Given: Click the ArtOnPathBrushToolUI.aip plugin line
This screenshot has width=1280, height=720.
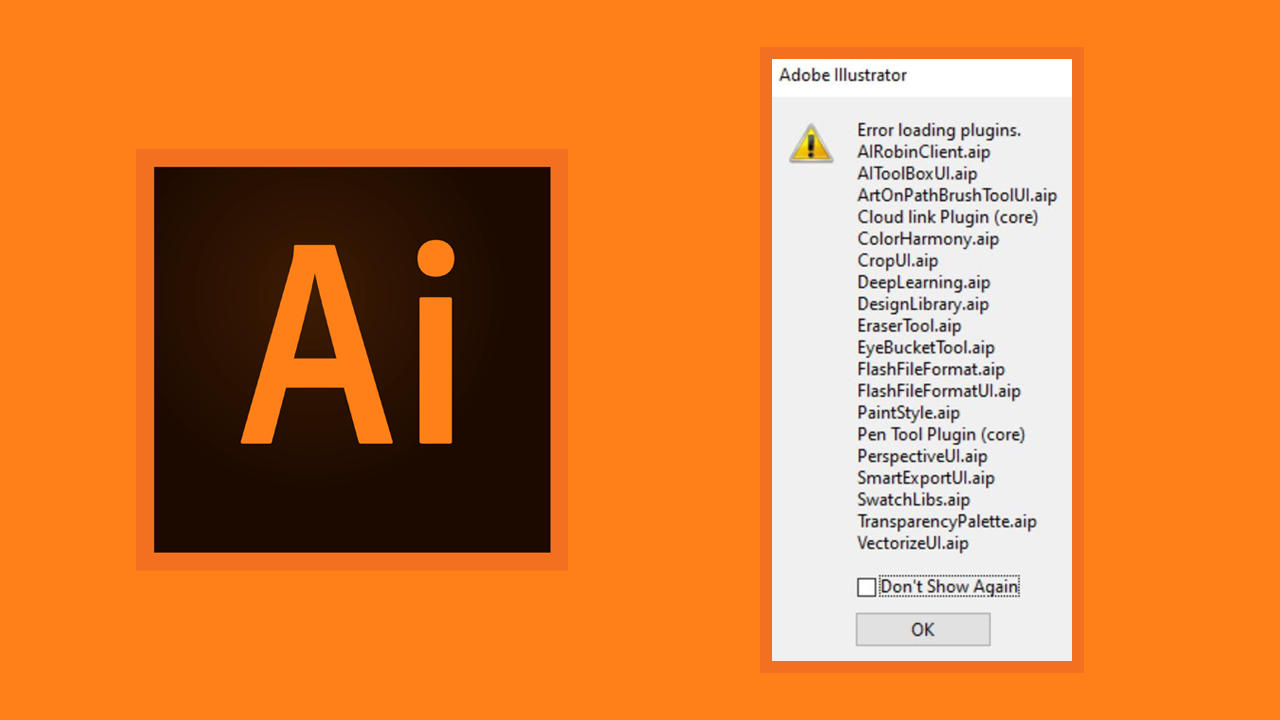Looking at the screenshot, I should point(957,196).
